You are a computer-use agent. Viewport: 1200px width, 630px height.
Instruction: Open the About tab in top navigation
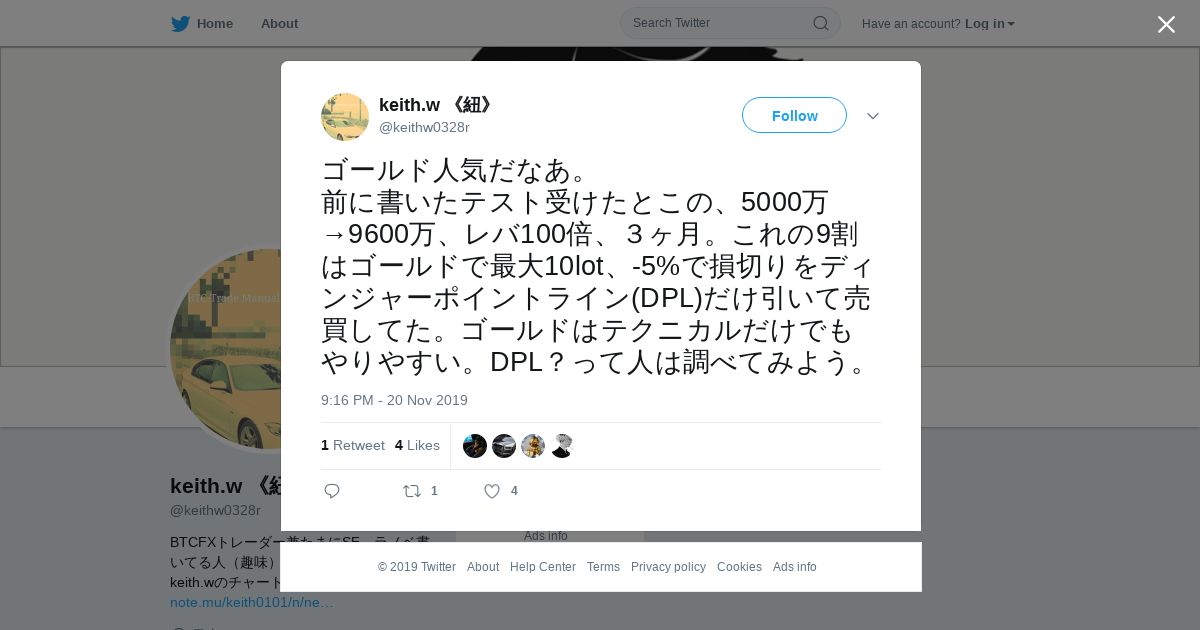coord(279,23)
